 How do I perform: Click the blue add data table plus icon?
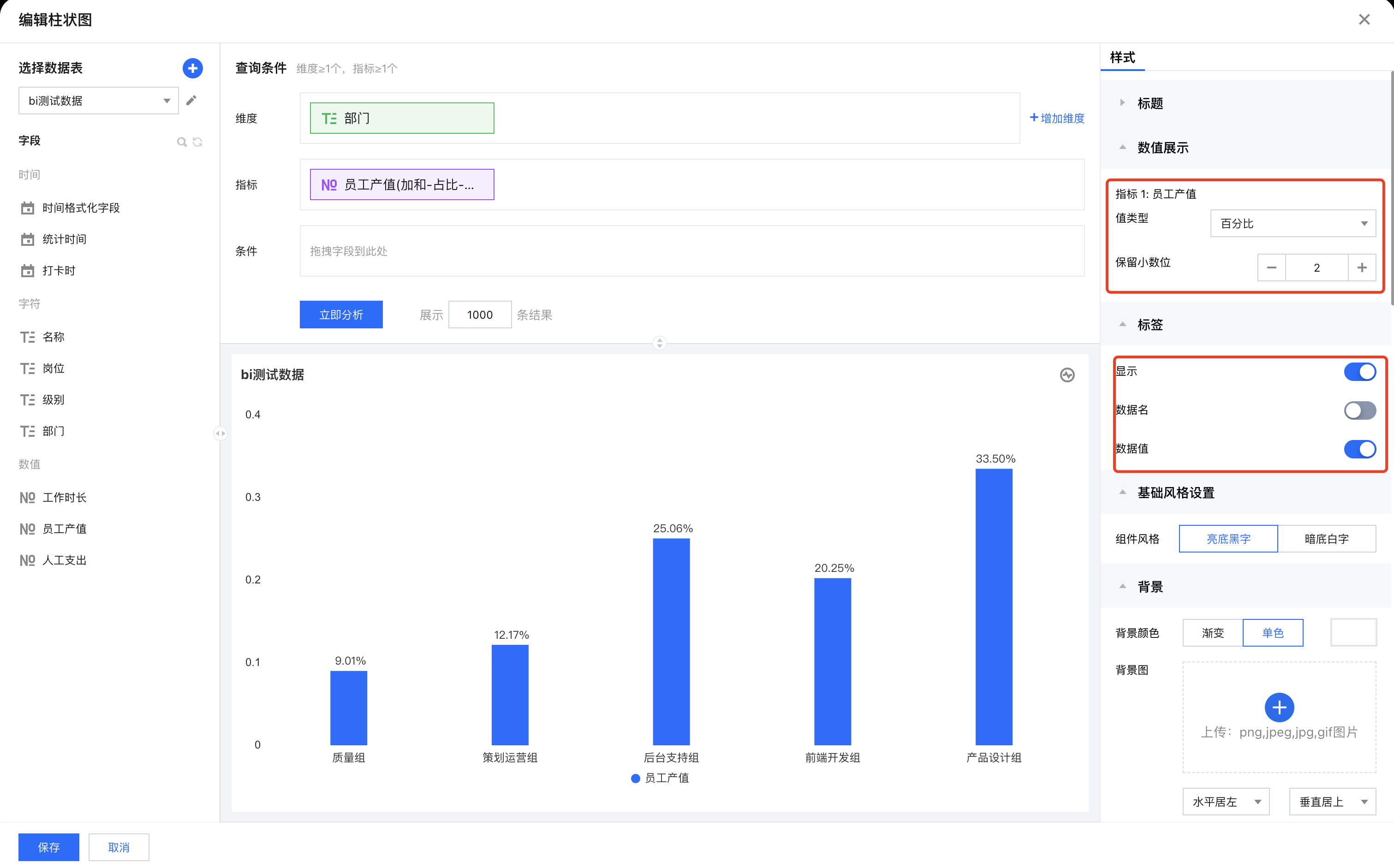(192, 68)
